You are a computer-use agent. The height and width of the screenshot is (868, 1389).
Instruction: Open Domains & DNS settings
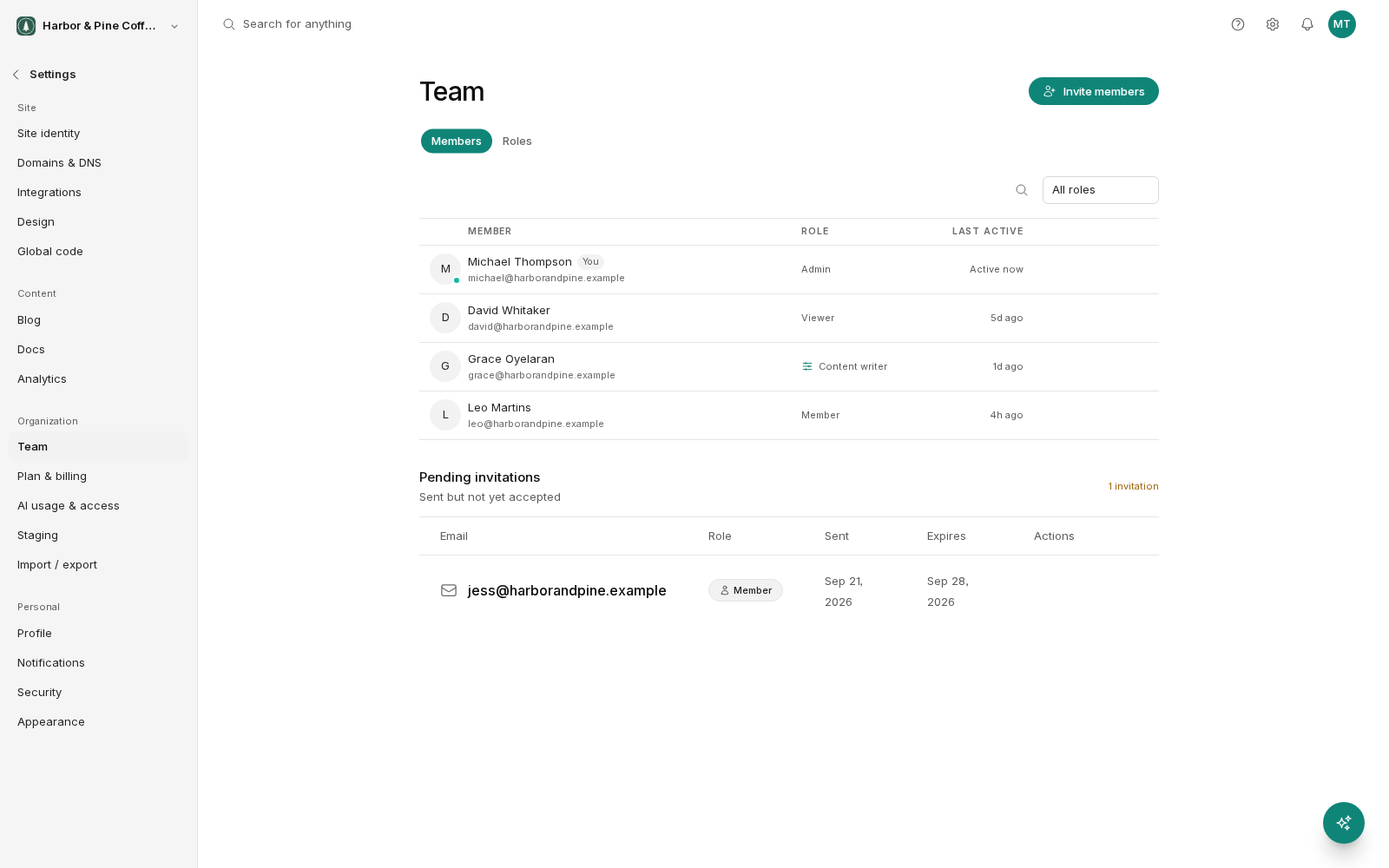99,163
